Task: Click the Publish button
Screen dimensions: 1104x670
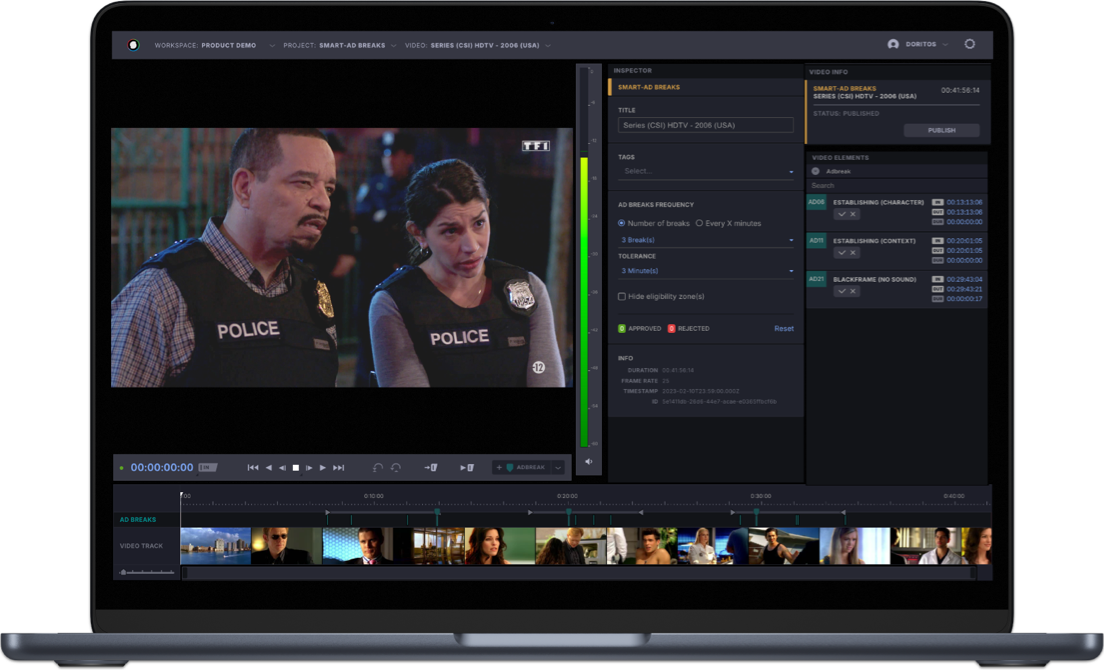Action: point(941,130)
